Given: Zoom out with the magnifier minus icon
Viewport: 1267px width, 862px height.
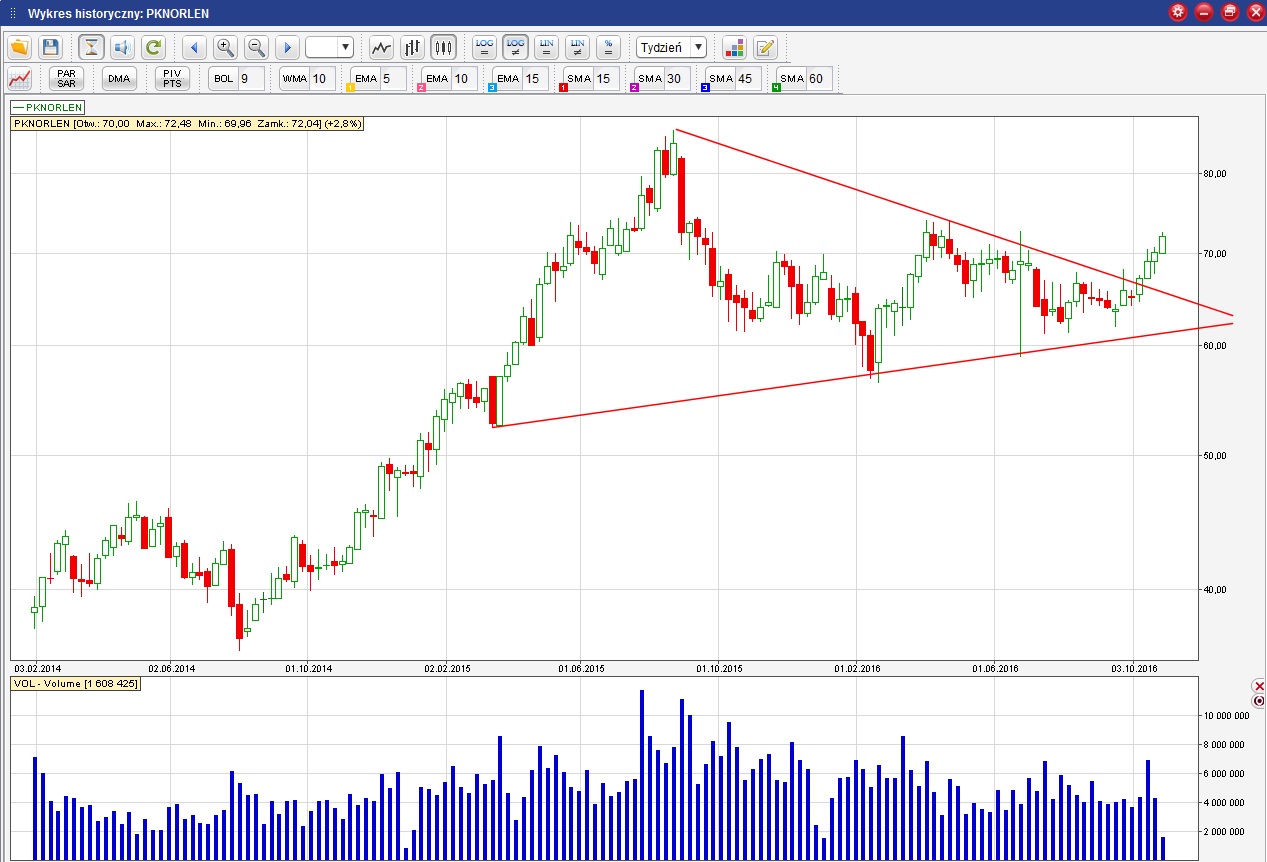Looking at the screenshot, I should [x=256, y=47].
